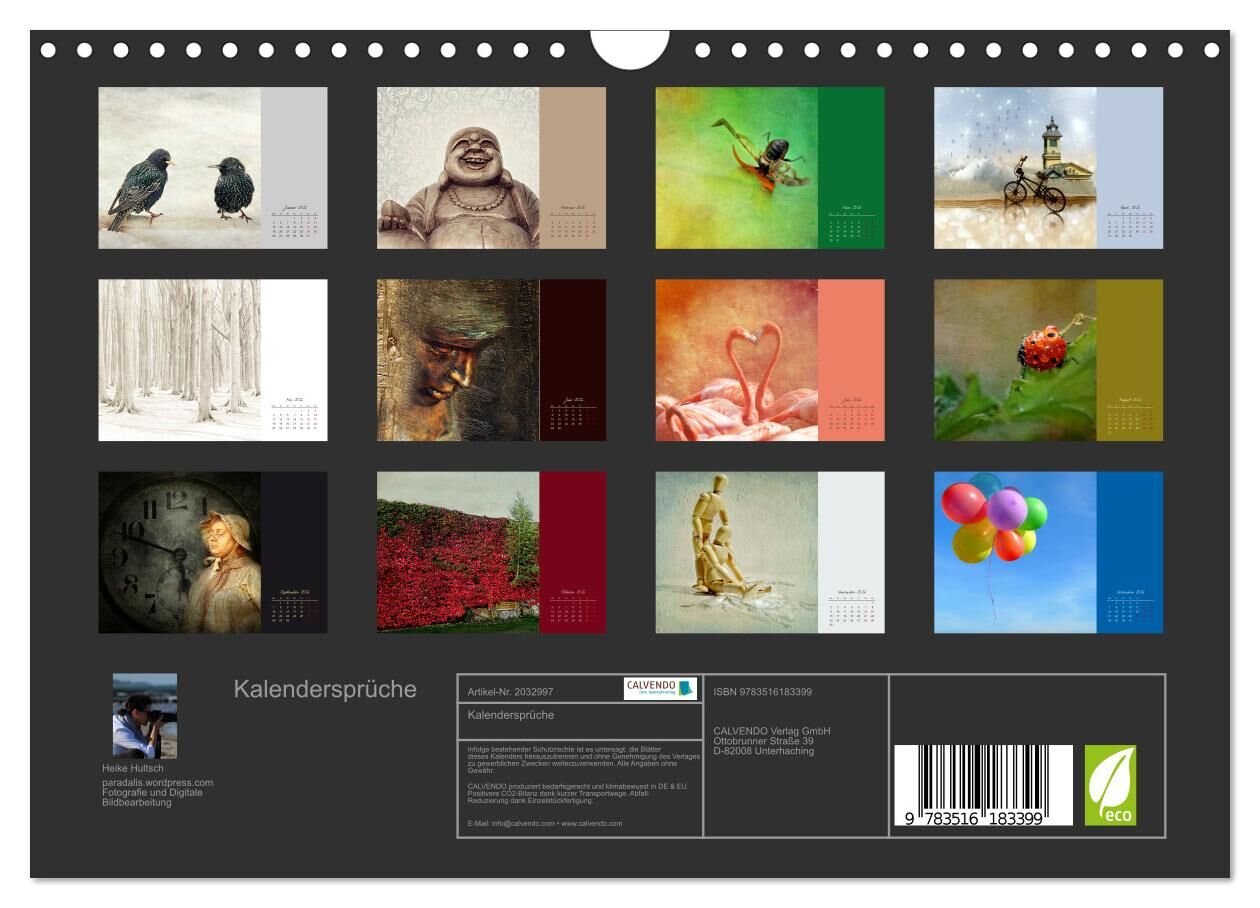The height and width of the screenshot is (908, 1260).
Task: Open the flamingo heart picture
Action: point(737,360)
